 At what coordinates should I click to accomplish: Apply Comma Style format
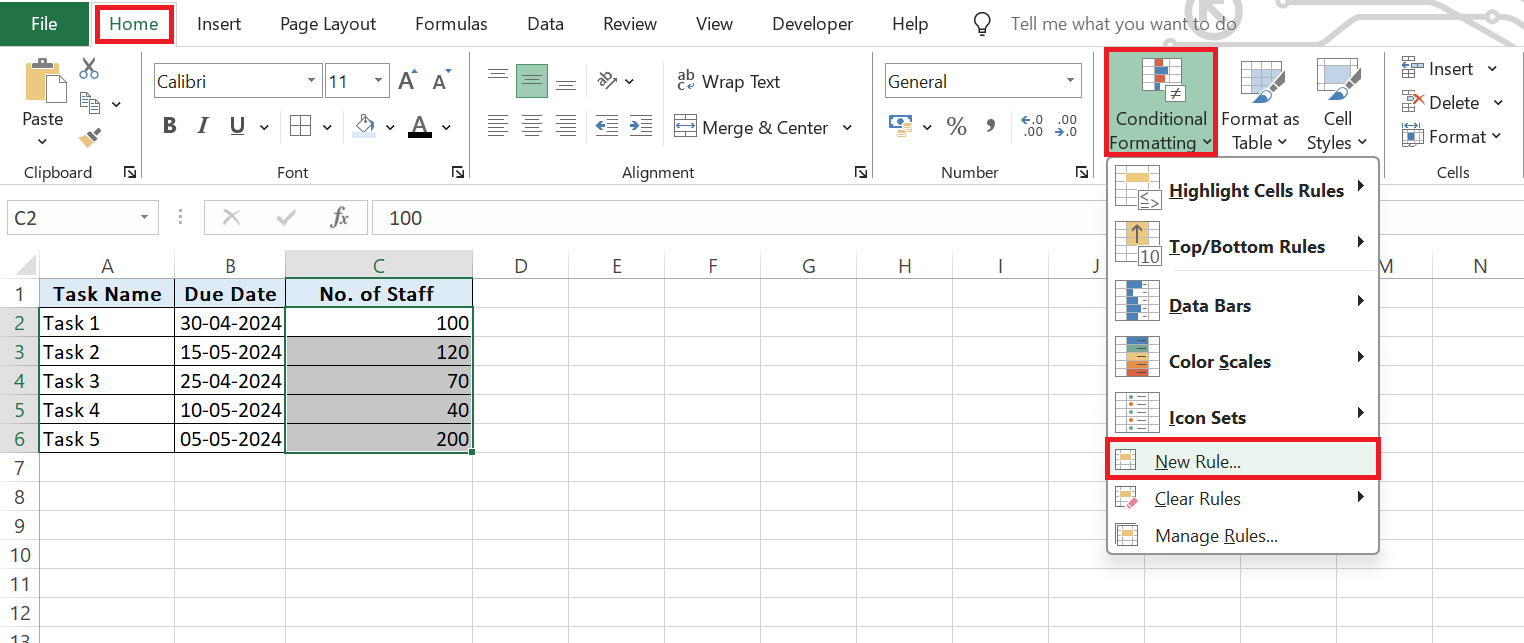pyautogui.click(x=991, y=126)
